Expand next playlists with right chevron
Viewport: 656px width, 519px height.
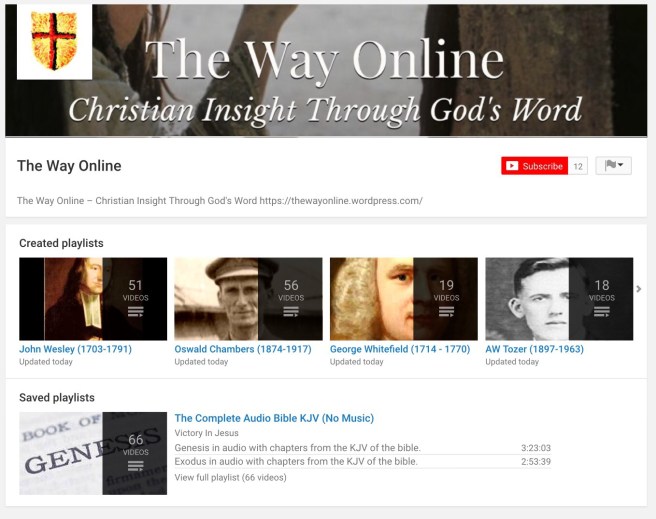pyautogui.click(x=638, y=289)
